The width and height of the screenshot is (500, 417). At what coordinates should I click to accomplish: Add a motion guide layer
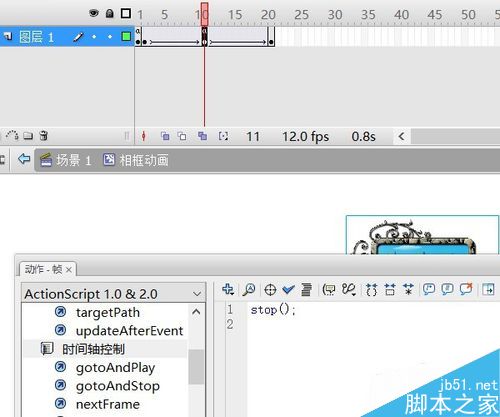12,135
